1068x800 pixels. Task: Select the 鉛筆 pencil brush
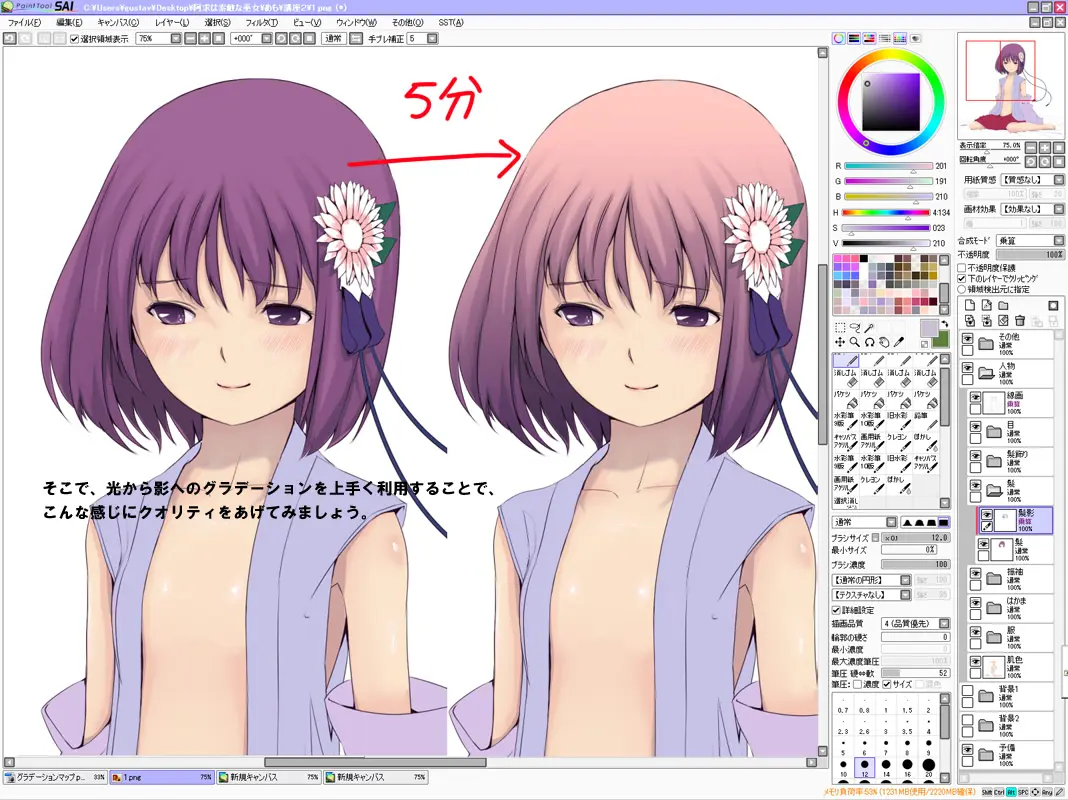(x=926, y=419)
